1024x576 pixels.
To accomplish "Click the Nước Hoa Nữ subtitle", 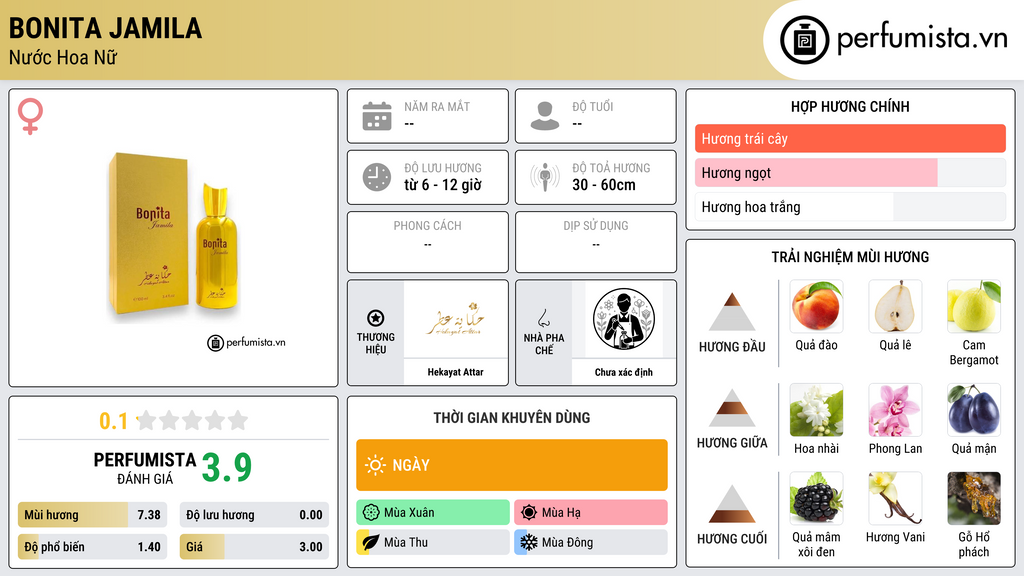I will pyautogui.click(x=63, y=57).
